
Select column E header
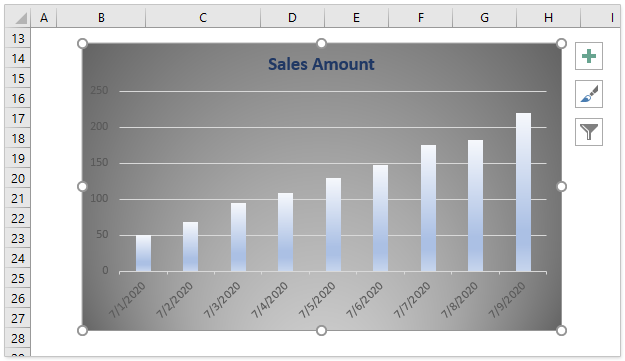tap(356, 18)
